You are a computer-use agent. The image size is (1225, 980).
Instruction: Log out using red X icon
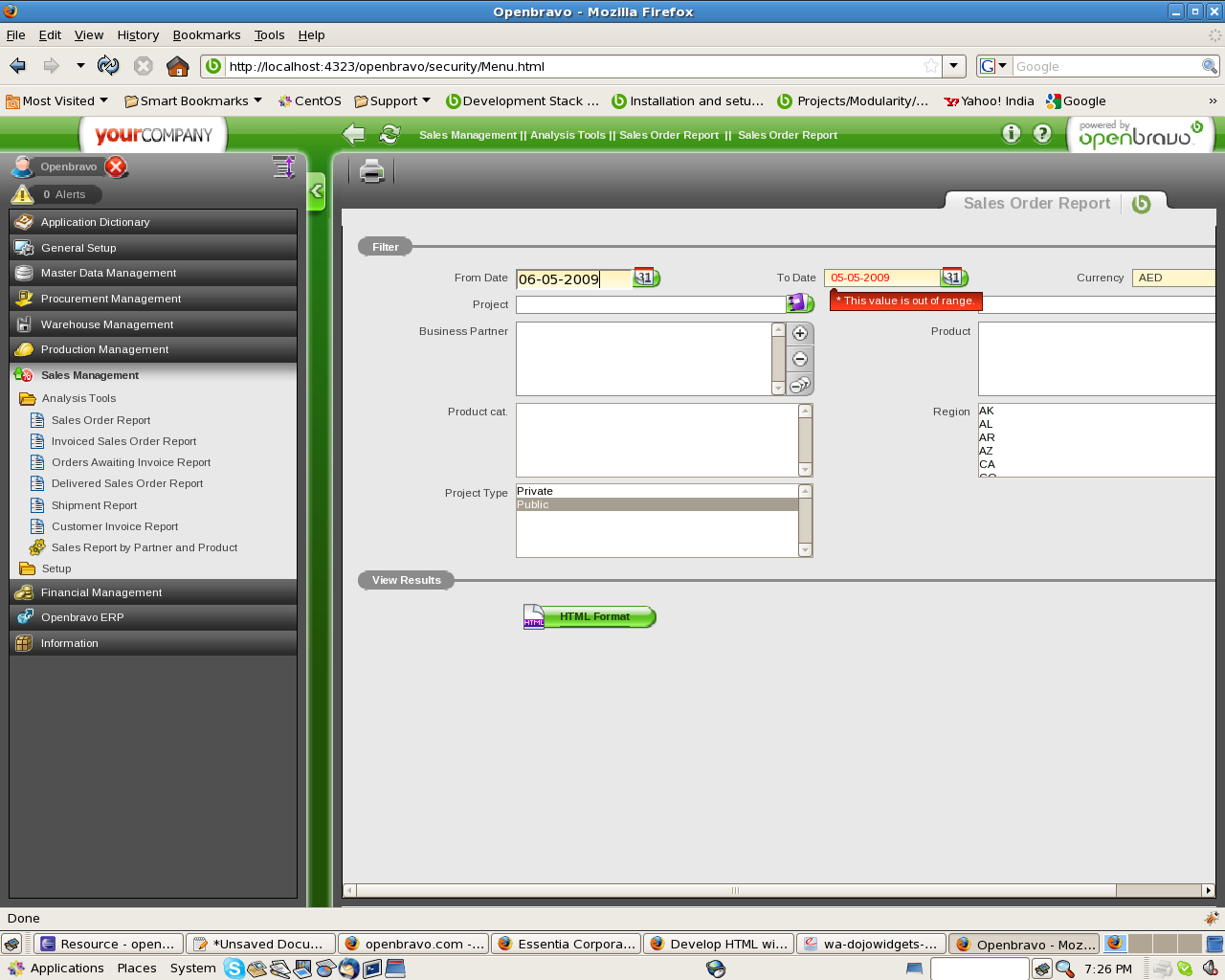point(116,167)
